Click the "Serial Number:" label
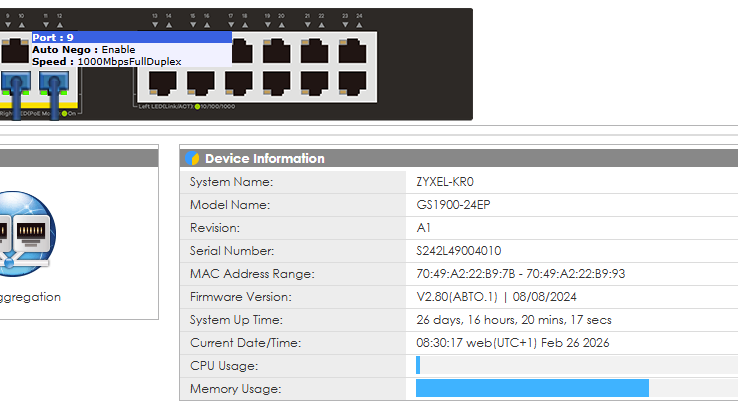This screenshot has width=738, height=404. 232,251
